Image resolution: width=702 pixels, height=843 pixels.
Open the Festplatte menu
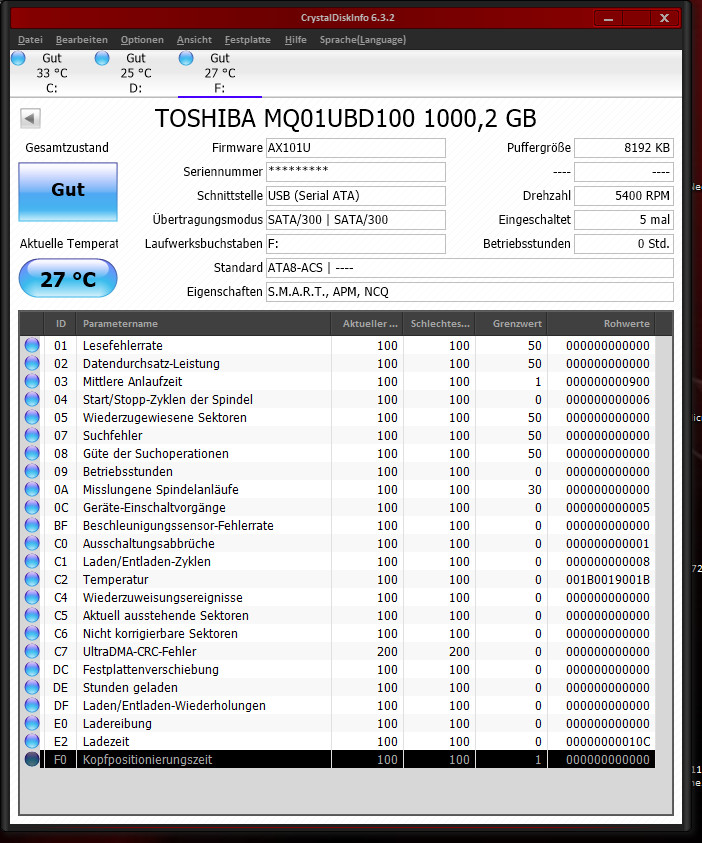tap(248, 40)
